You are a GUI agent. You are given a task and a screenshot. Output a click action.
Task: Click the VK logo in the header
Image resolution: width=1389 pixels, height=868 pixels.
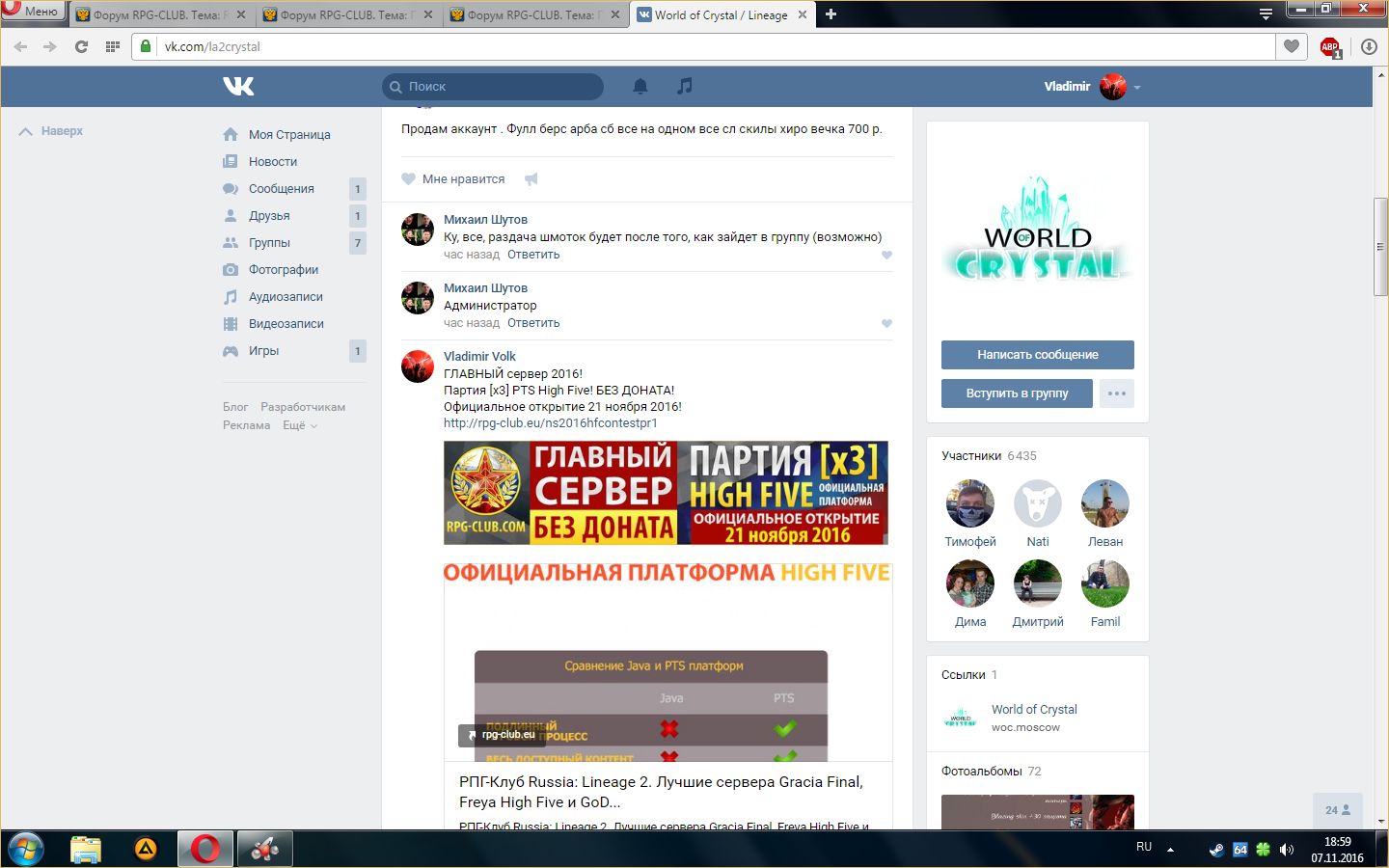[x=238, y=86]
